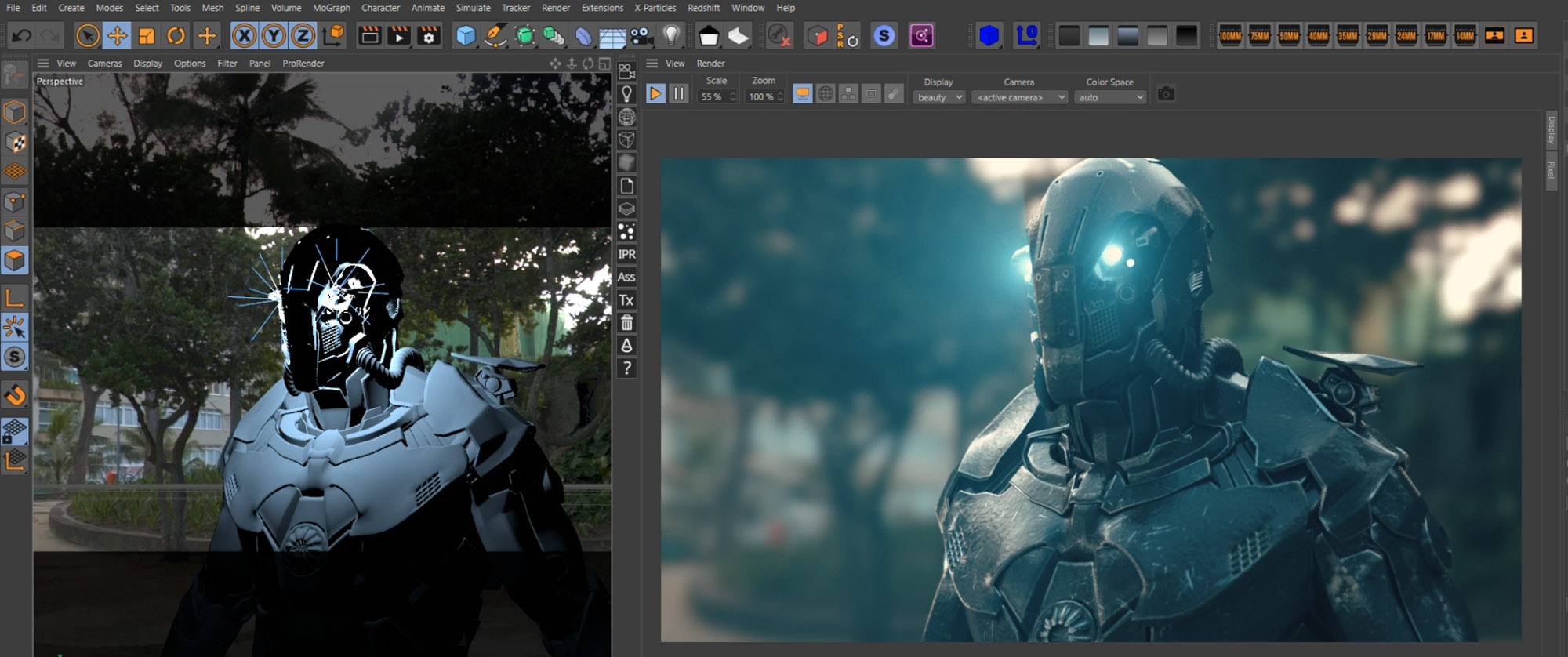
Task: Click the PSR reset icon
Action: [x=847, y=35]
